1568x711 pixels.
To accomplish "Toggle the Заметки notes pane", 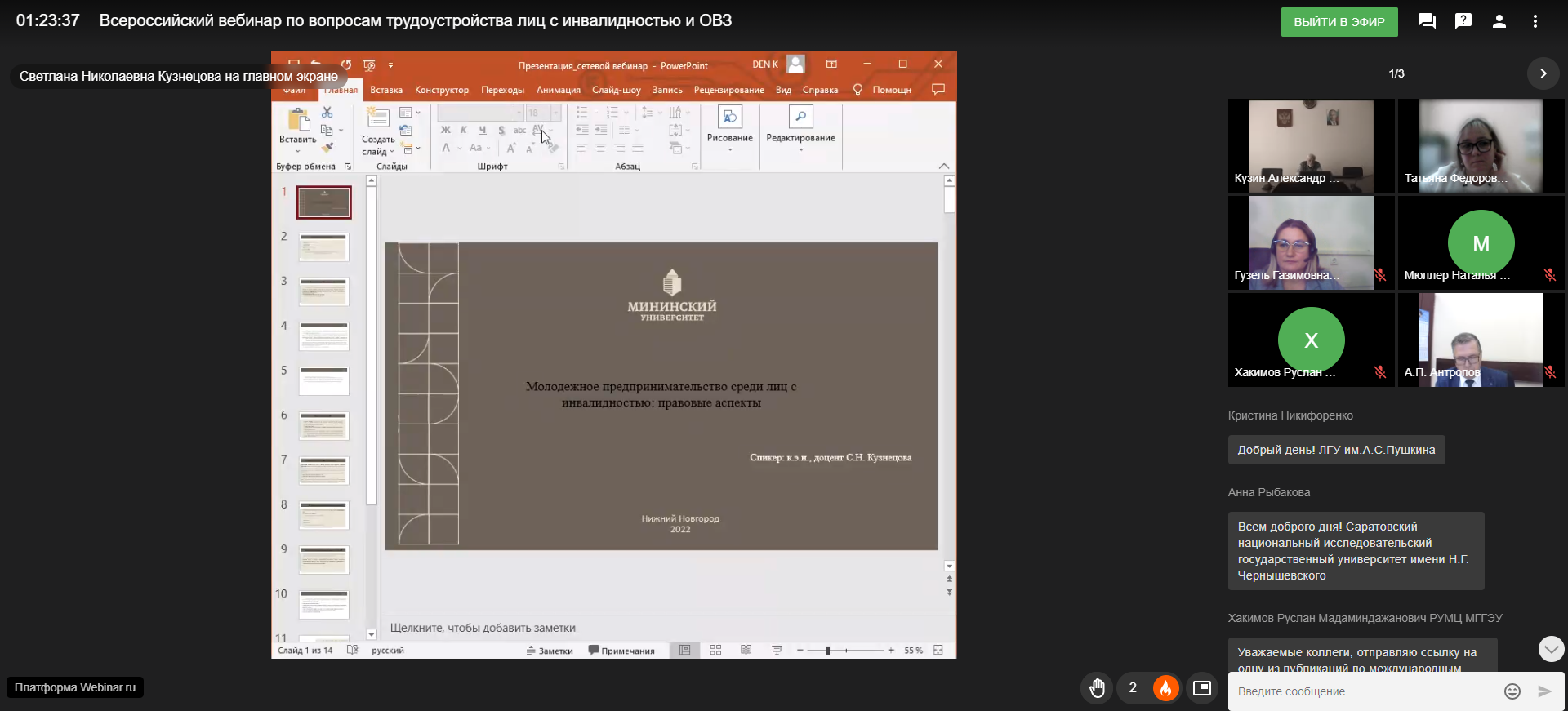I will (x=550, y=651).
